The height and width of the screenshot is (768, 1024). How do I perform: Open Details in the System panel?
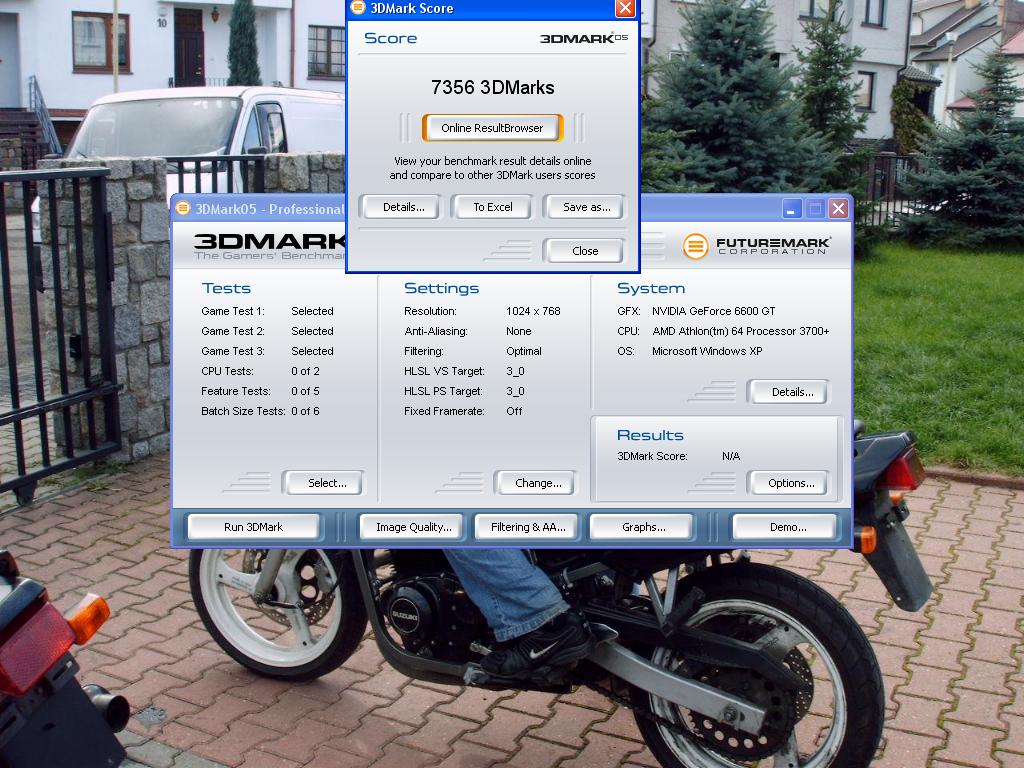pos(792,392)
